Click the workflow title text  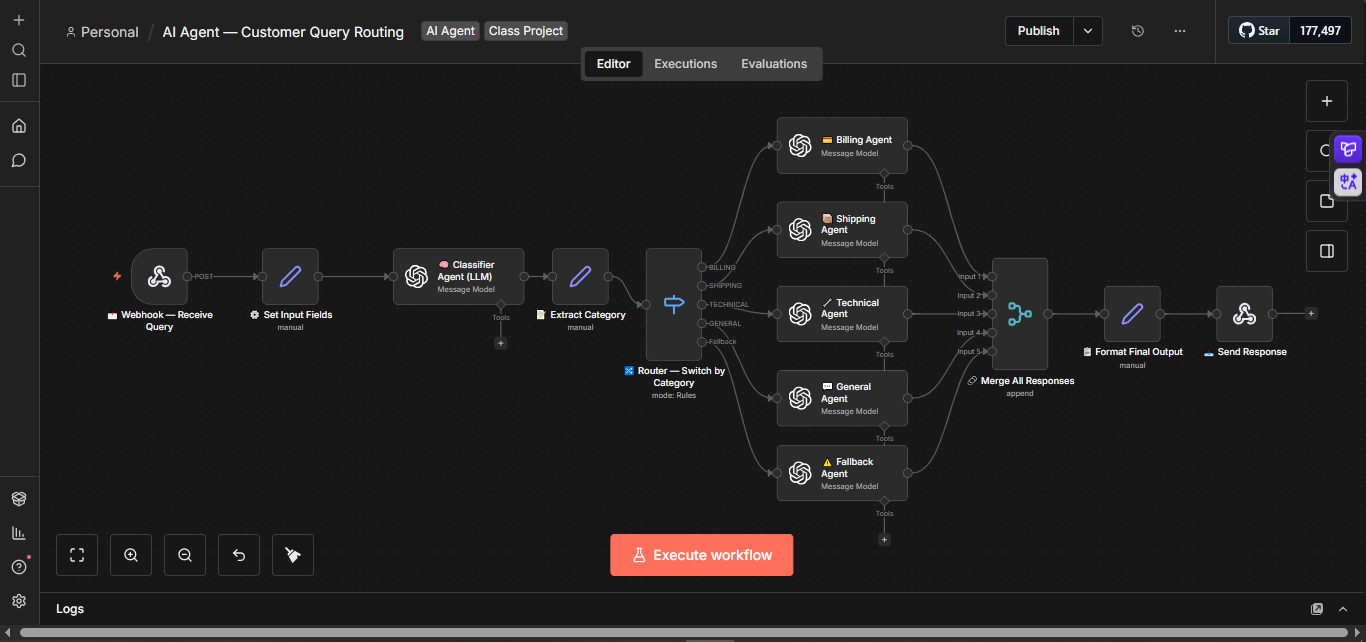tap(283, 32)
